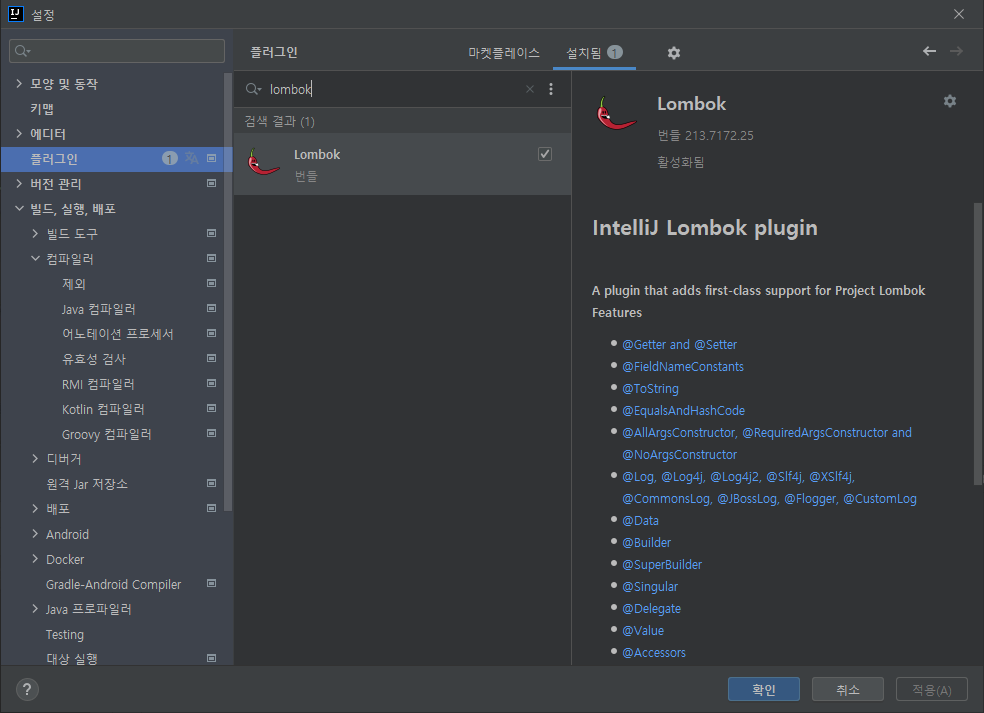Click the project-level icon beside 플러그인
This screenshot has width=984, height=713.
coord(211,158)
